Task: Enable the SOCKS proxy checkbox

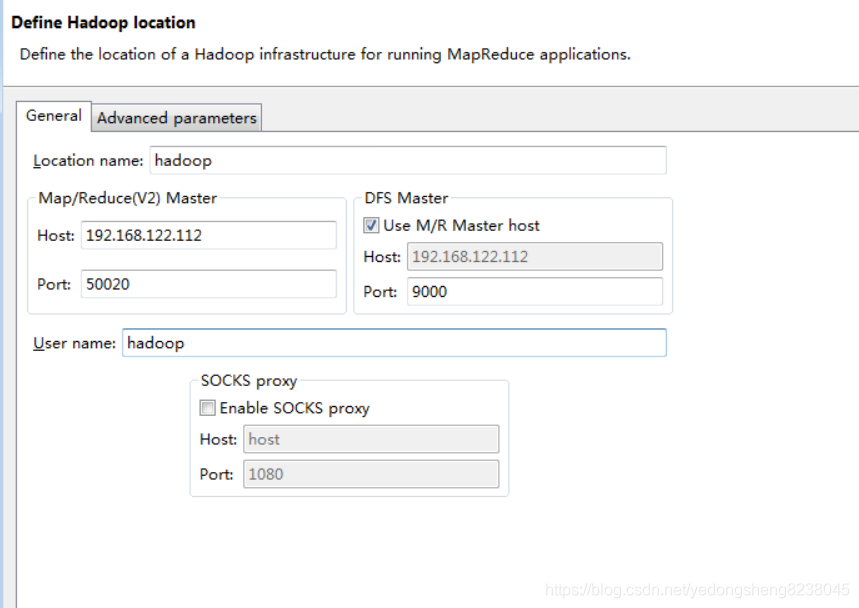Action: pyautogui.click(x=207, y=408)
